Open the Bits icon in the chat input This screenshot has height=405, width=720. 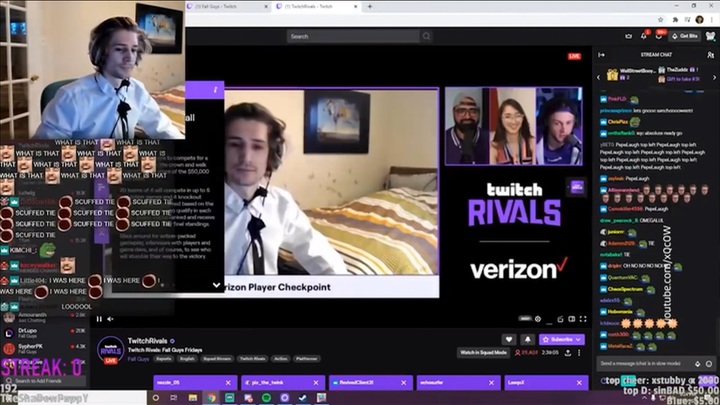pyautogui.click(x=698, y=364)
